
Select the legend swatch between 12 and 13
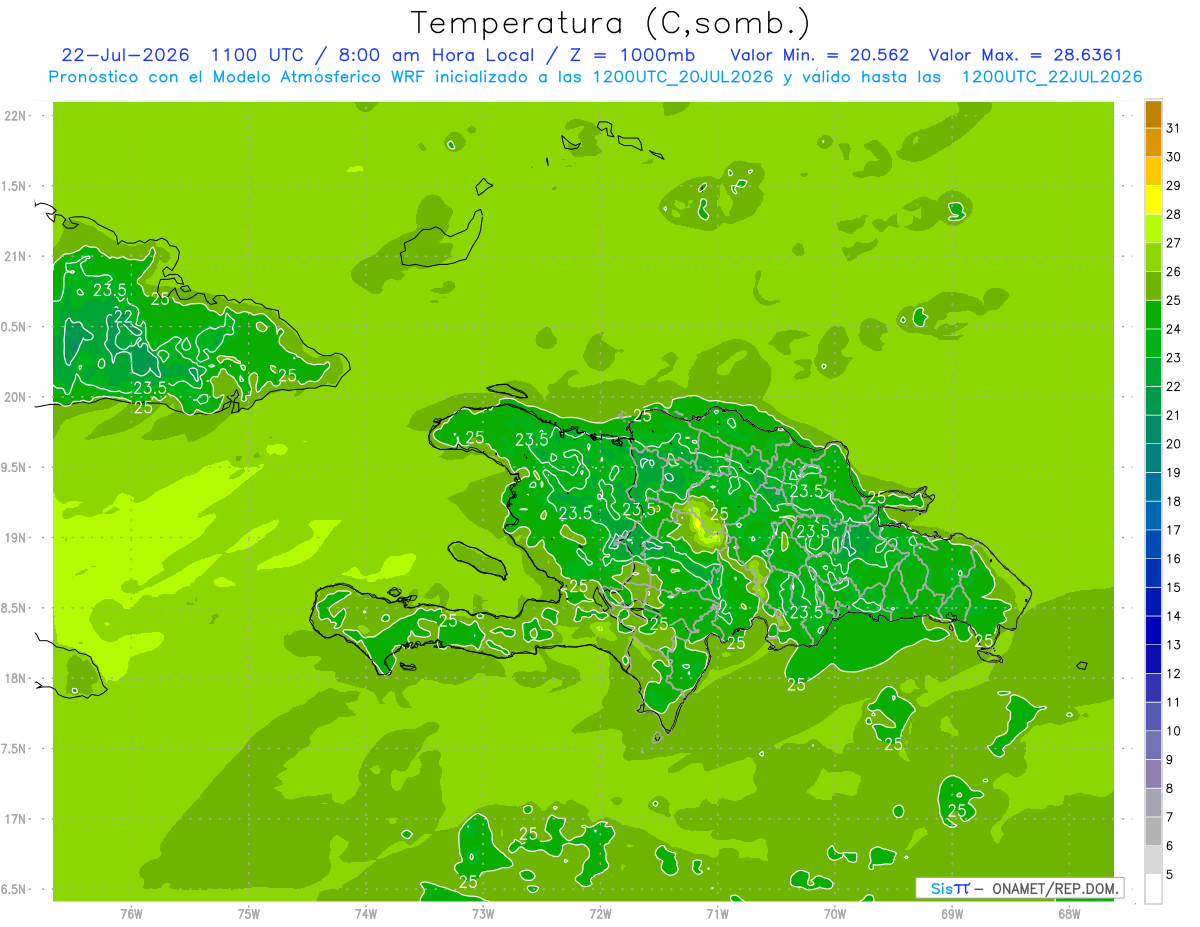pos(1153,659)
